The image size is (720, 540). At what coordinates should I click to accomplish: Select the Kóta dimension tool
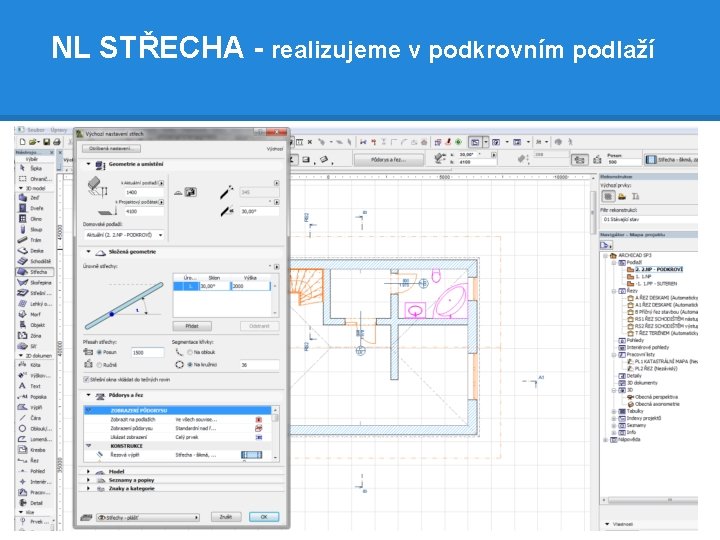31,365
